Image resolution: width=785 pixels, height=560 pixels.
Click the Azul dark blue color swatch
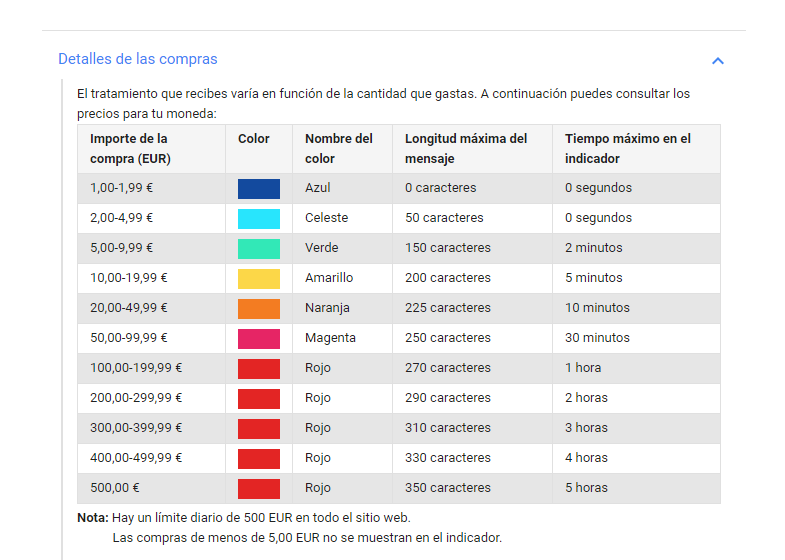pyautogui.click(x=258, y=188)
